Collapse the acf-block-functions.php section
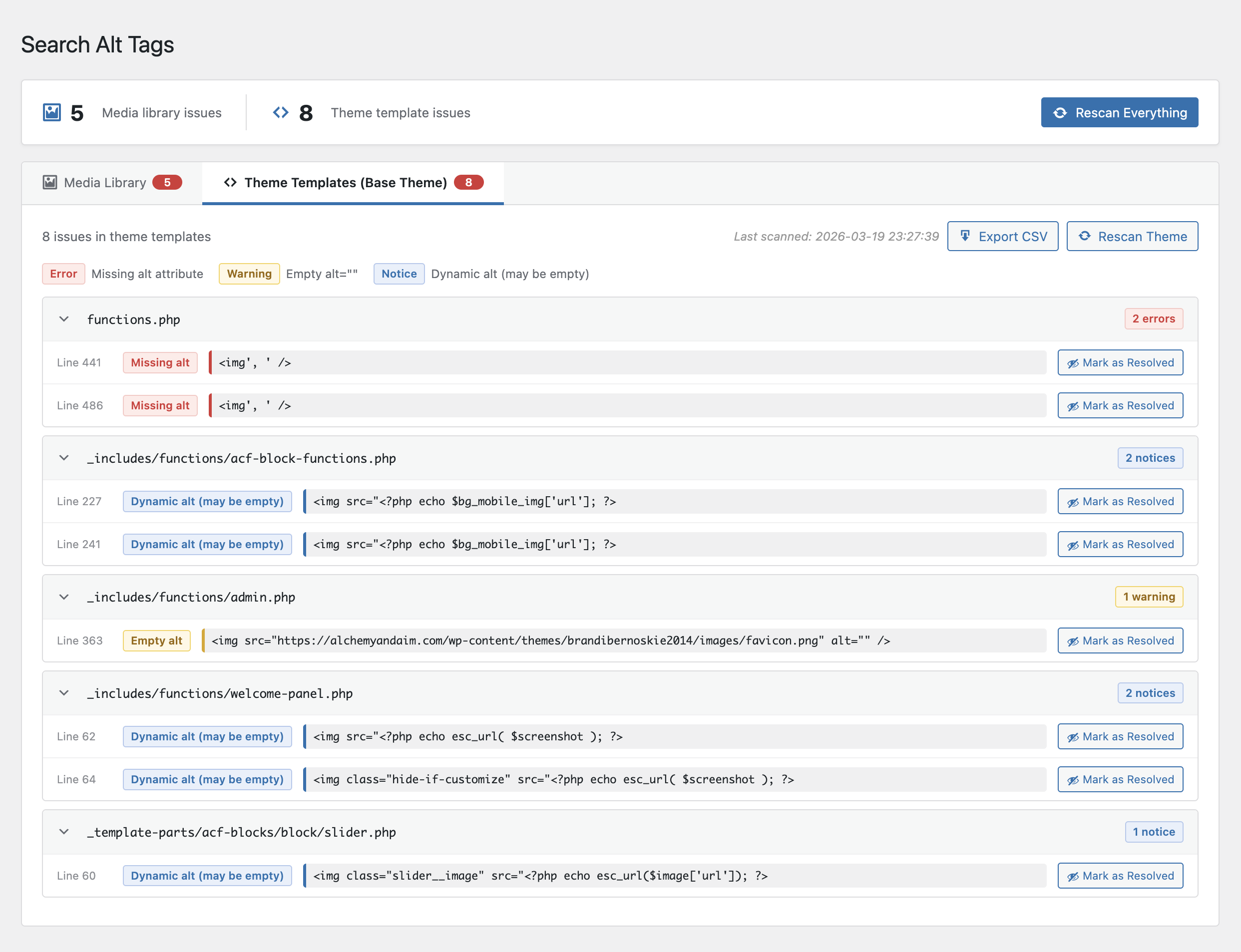Screen dimensions: 1241x952 coord(64,458)
